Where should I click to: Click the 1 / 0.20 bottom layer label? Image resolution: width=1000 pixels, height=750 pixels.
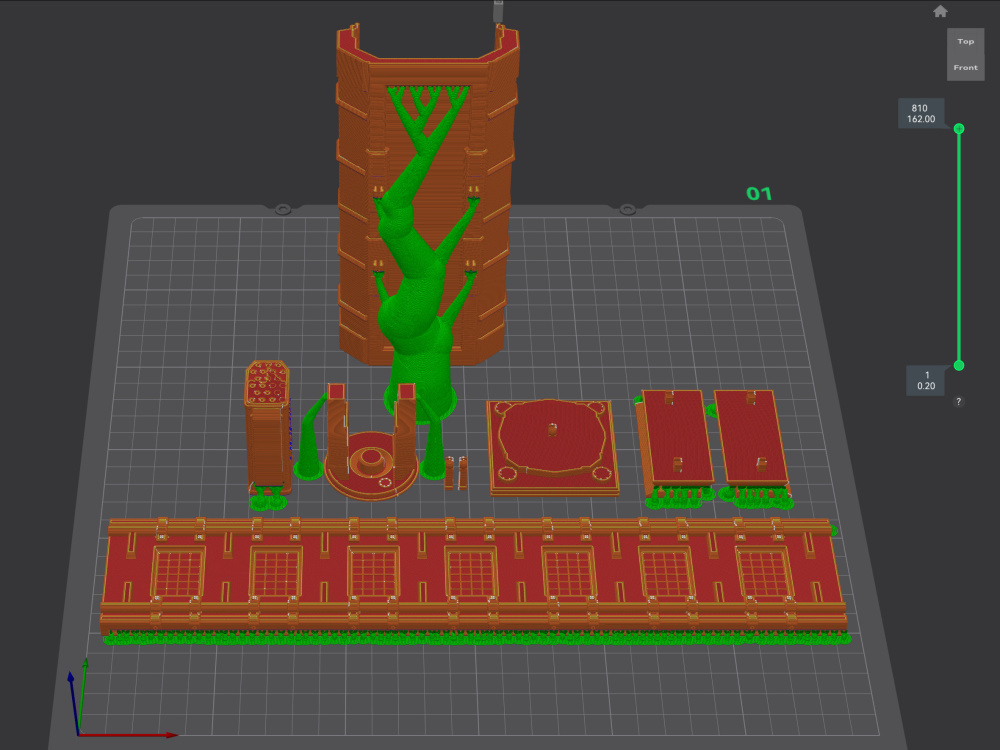coord(925,381)
